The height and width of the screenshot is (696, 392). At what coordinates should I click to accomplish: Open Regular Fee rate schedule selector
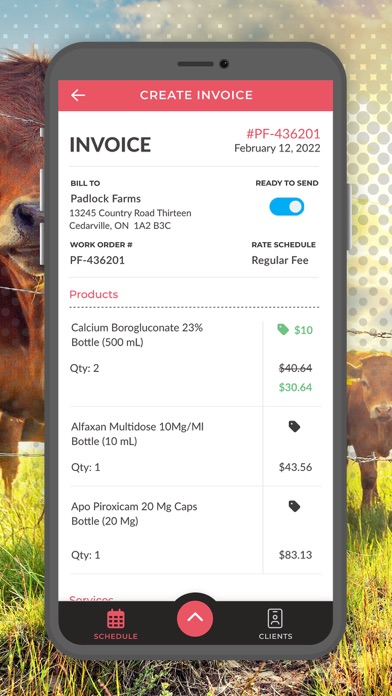pyautogui.click(x=280, y=260)
